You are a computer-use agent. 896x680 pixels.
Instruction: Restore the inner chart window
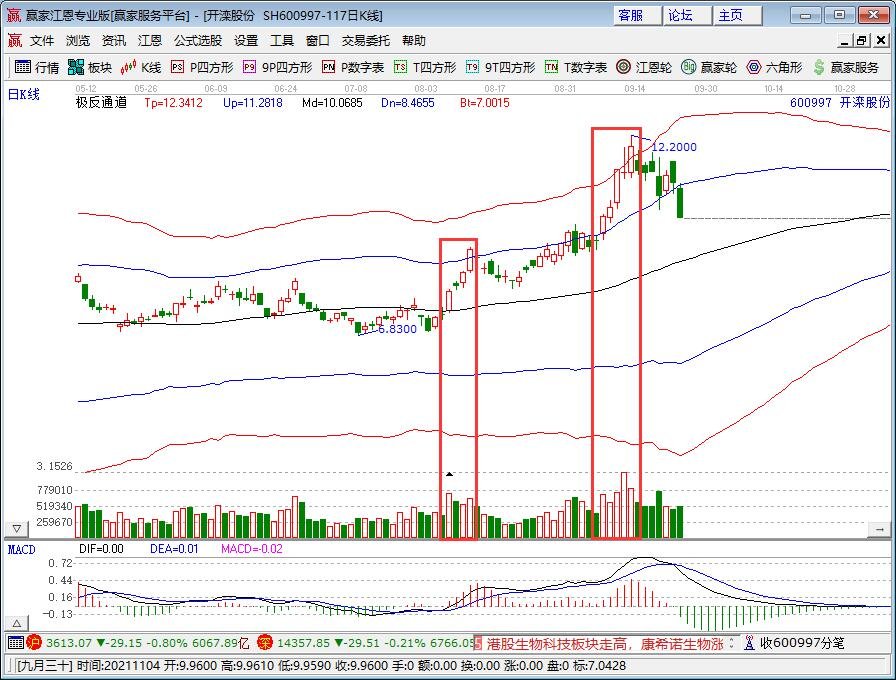(862, 41)
